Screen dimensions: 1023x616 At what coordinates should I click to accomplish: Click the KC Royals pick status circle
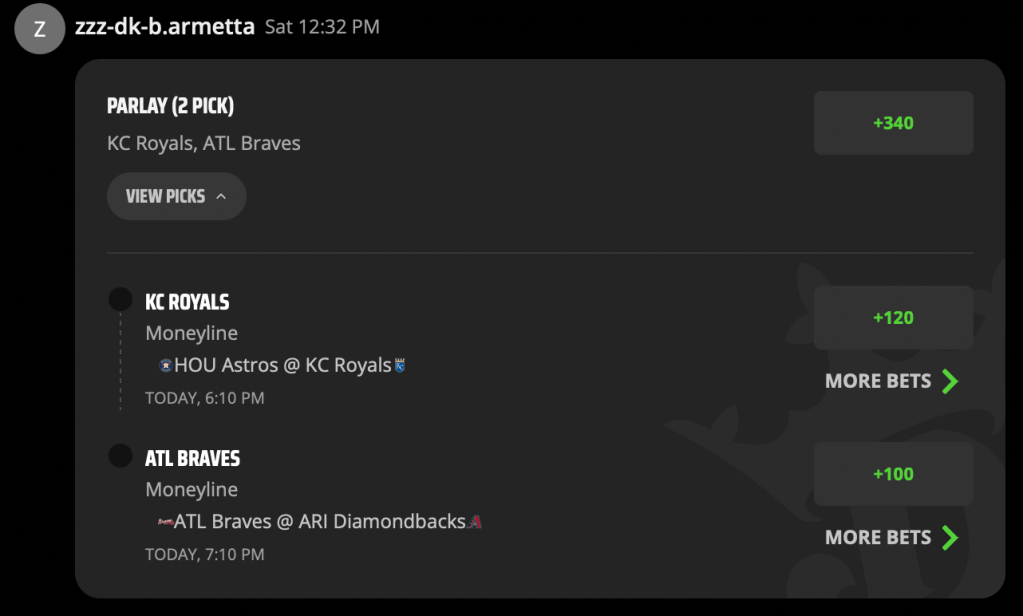tap(120, 300)
